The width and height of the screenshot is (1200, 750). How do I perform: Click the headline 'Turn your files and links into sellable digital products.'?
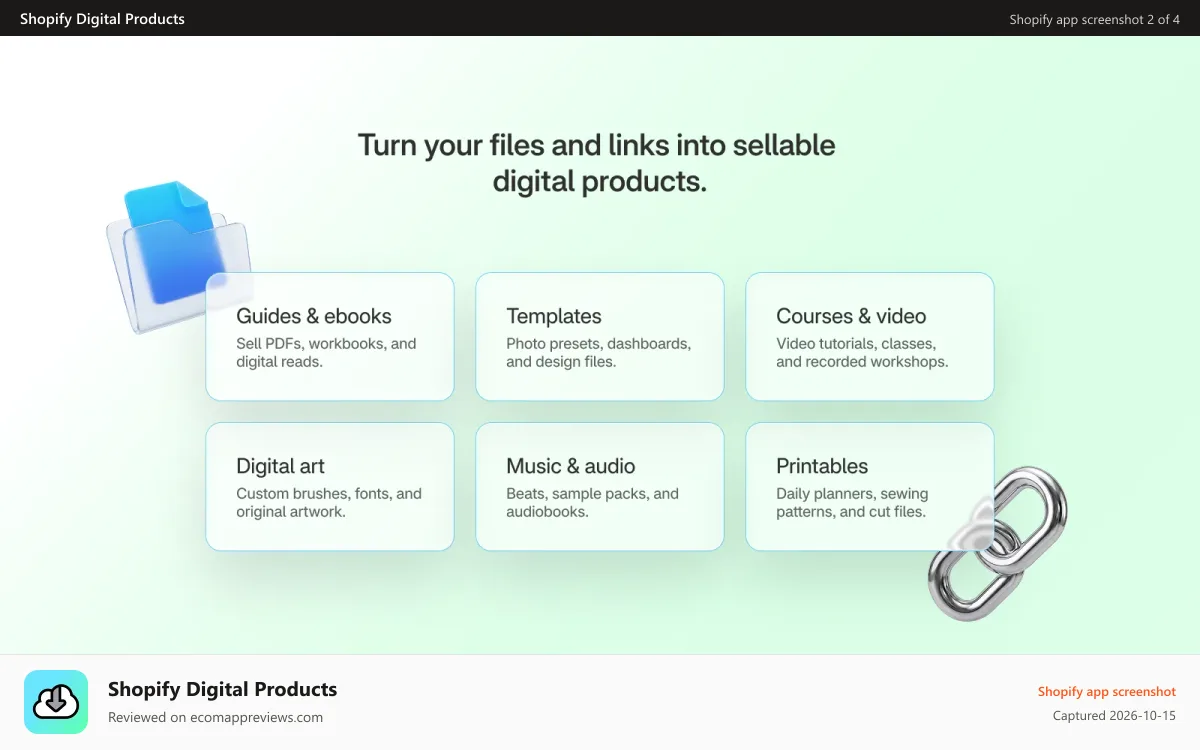(597, 163)
